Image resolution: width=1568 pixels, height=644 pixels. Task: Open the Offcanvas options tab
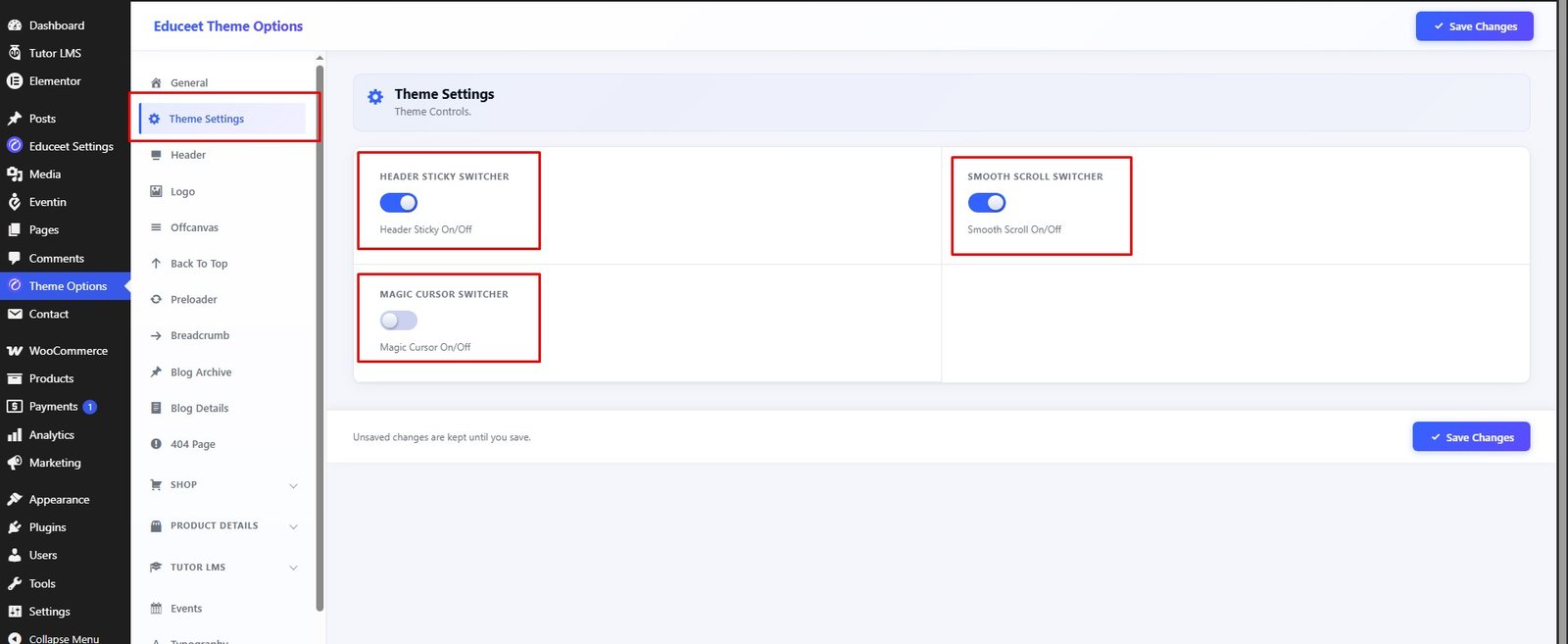click(x=222, y=227)
